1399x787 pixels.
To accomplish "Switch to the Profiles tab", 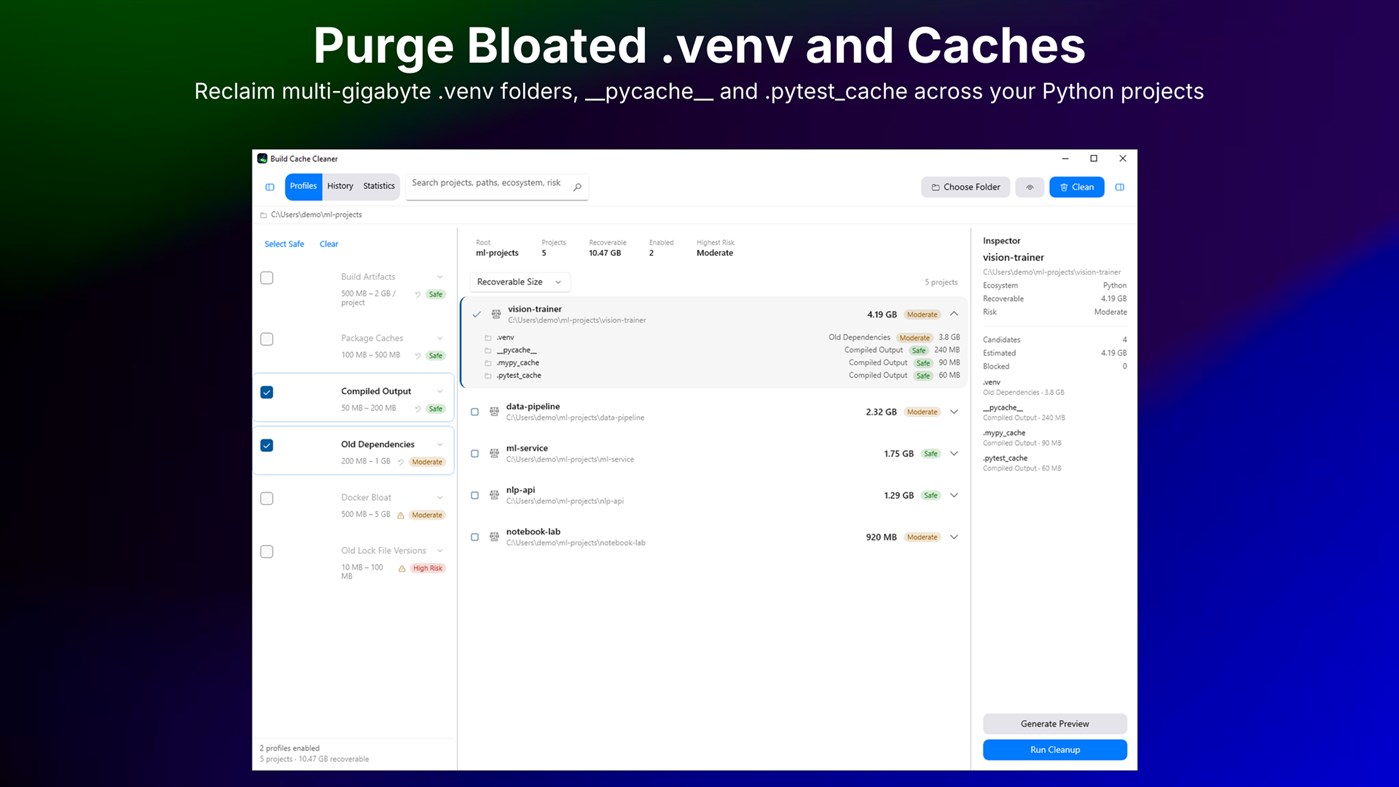I will tap(303, 186).
